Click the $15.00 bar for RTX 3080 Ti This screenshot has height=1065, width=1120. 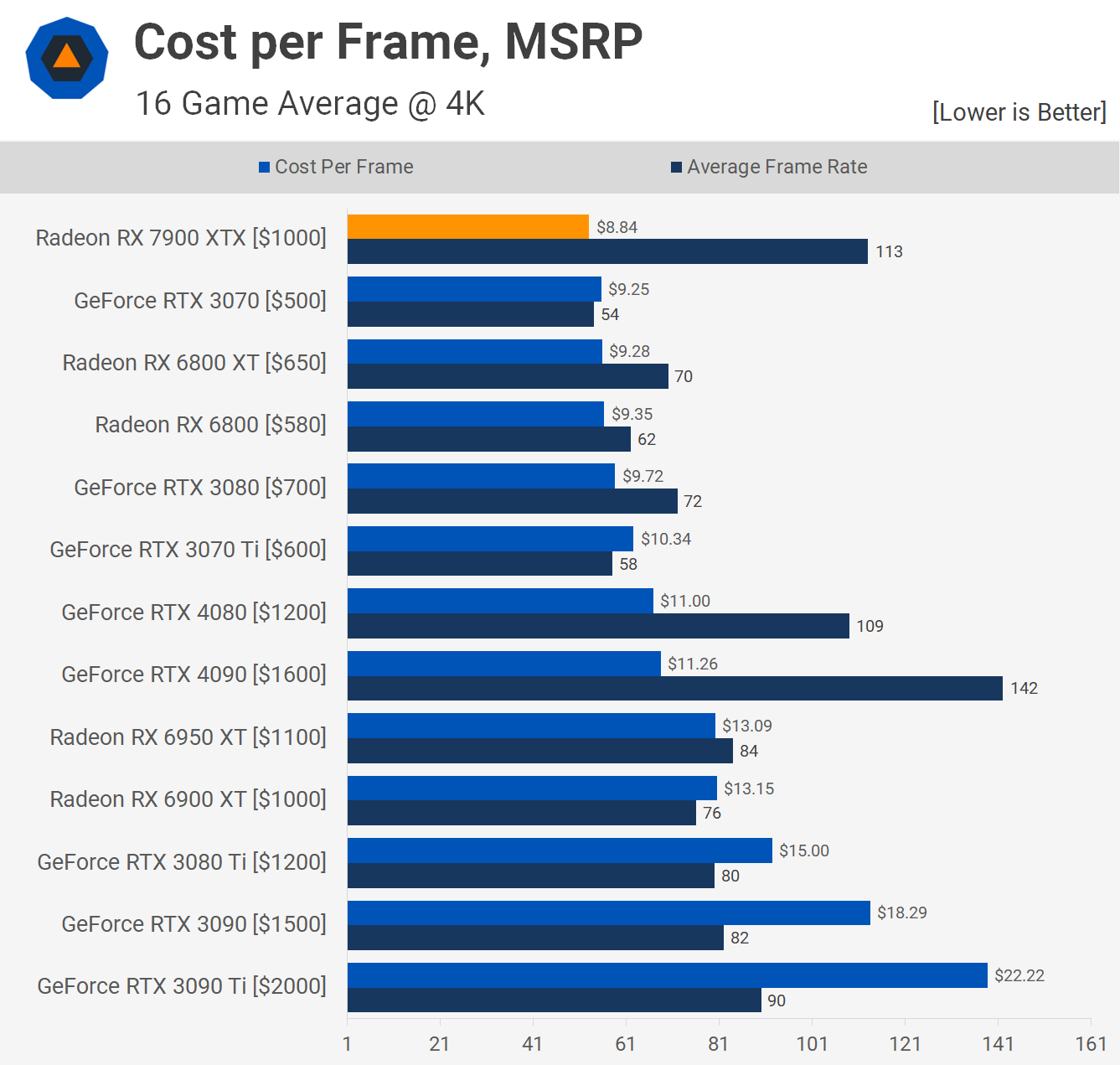tap(560, 850)
